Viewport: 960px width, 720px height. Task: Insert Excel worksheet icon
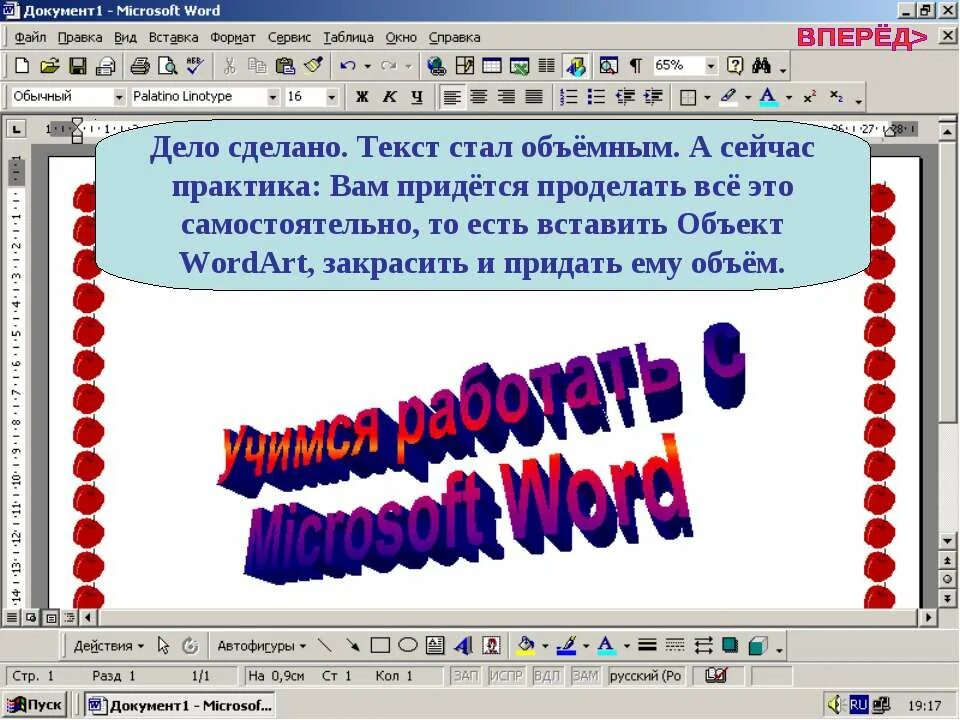click(519, 66)
